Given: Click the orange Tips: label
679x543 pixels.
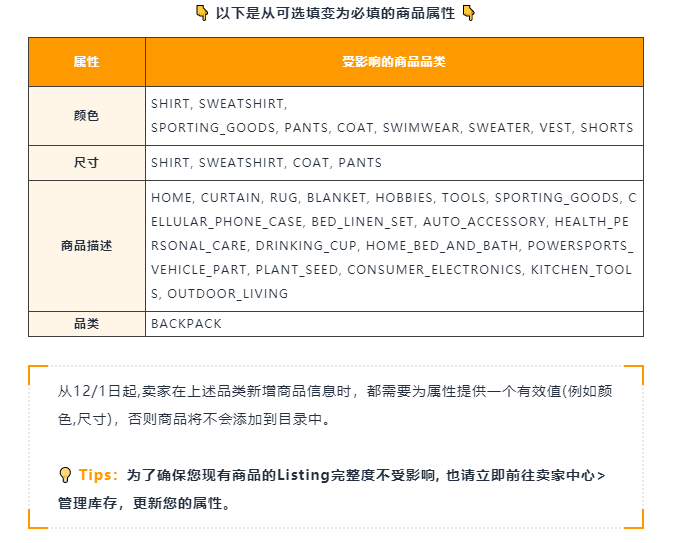Looking at the screenshot, I should pyautogui.click(x=98, y=475).
